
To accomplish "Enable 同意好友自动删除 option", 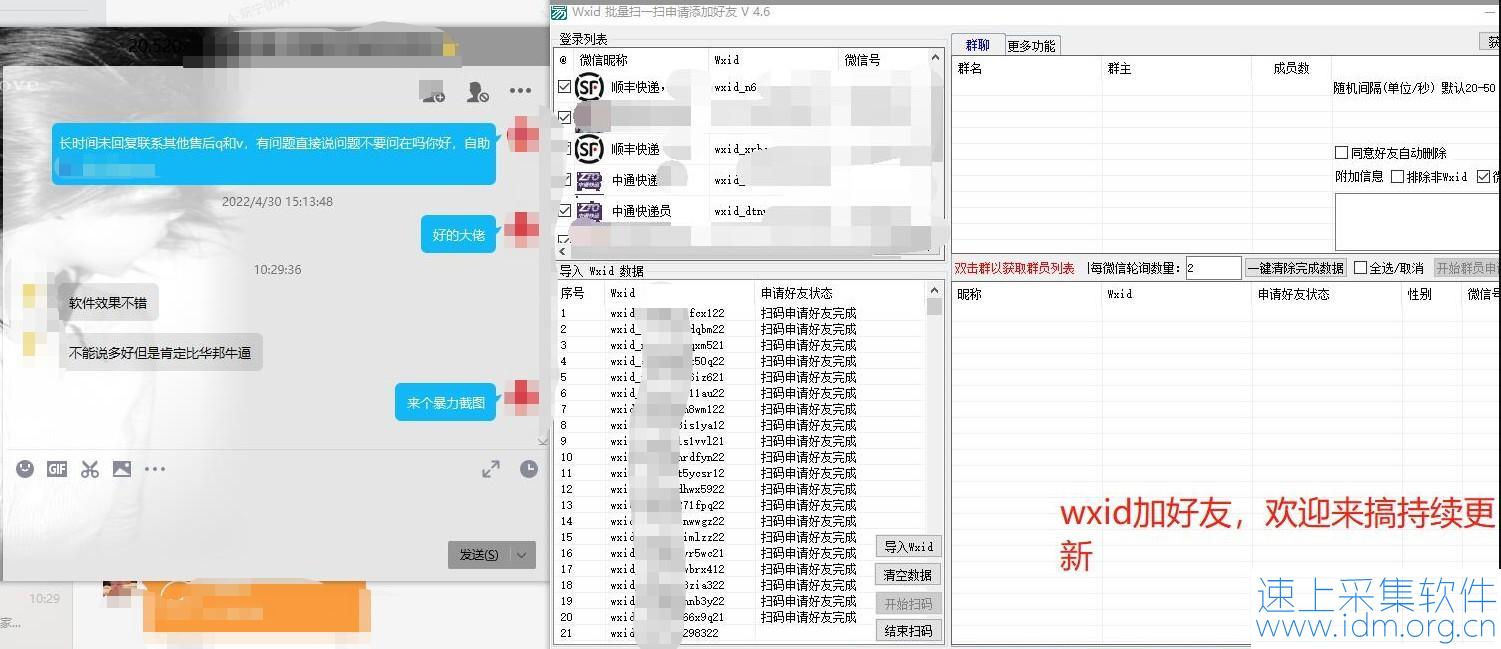I will 1342,153.
